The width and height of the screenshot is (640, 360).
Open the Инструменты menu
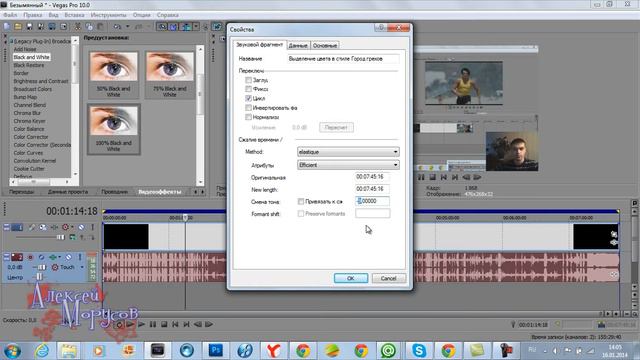point(109,15)
